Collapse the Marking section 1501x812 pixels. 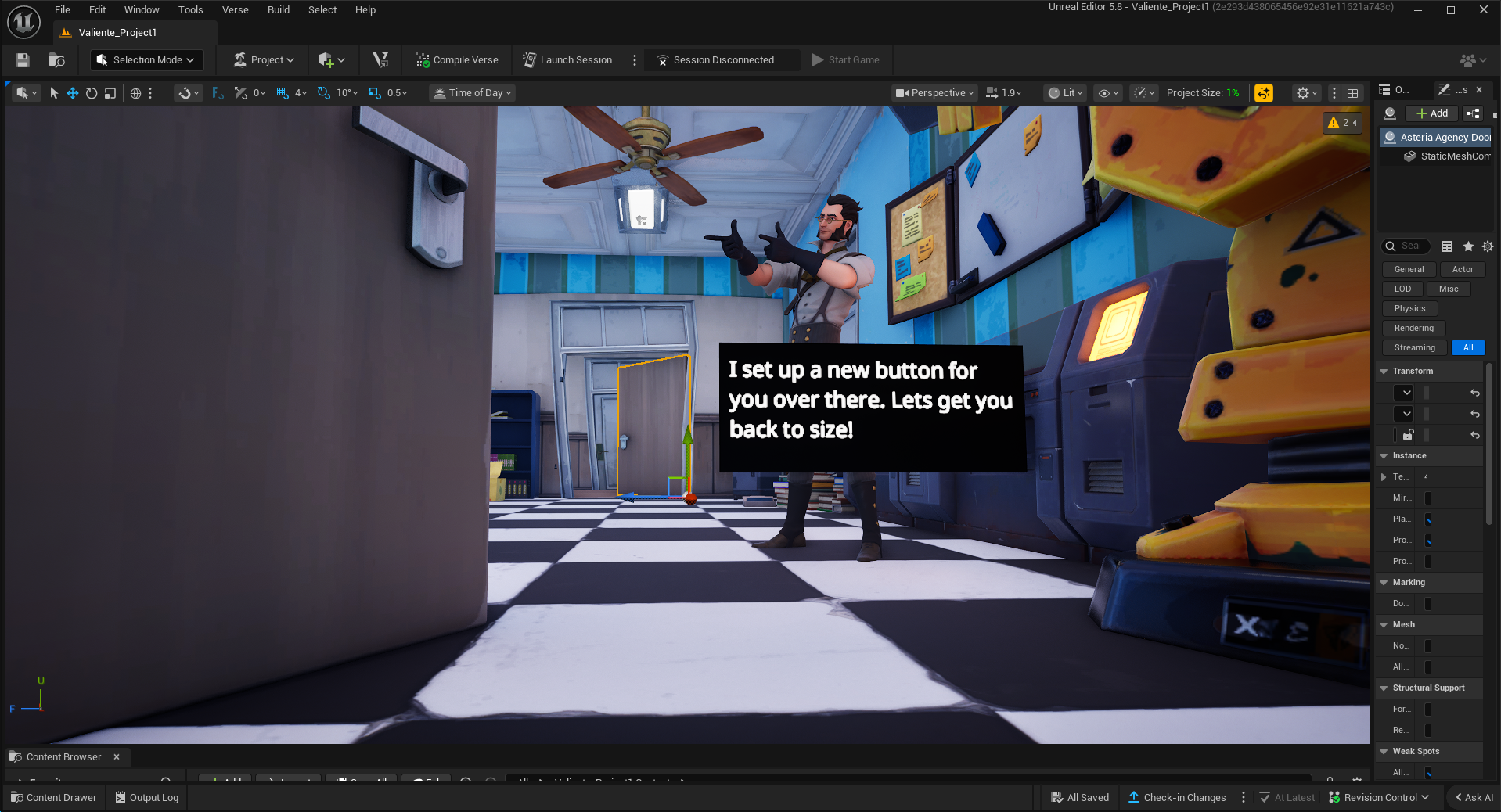[x=1384, y=583]
